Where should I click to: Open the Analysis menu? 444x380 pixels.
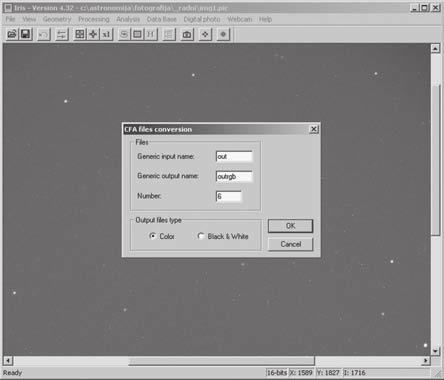pyautogui.click(x=128, y=19)
